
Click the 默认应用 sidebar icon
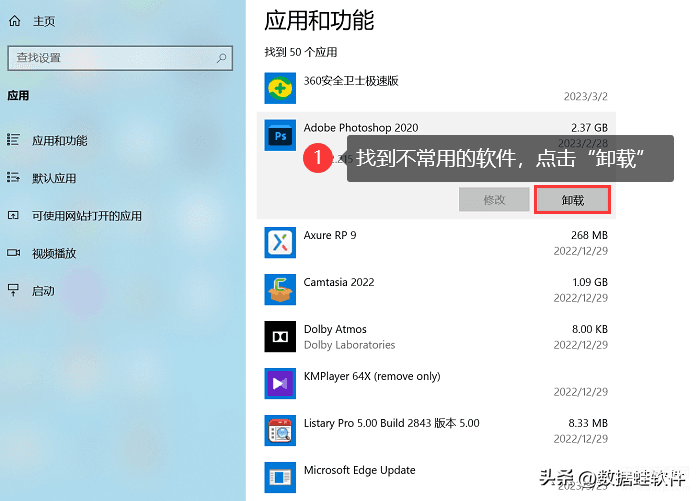[x=13, y=178]
